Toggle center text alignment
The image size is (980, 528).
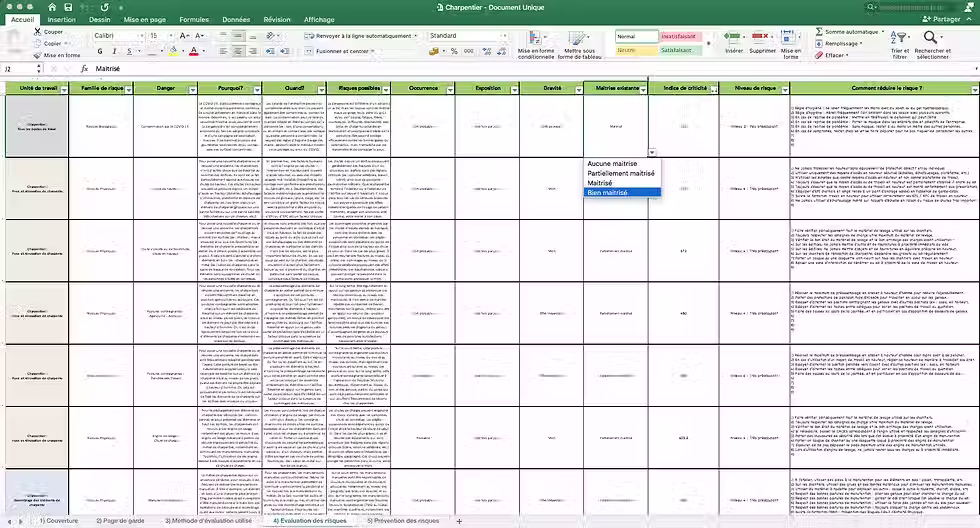pos(238,51)
